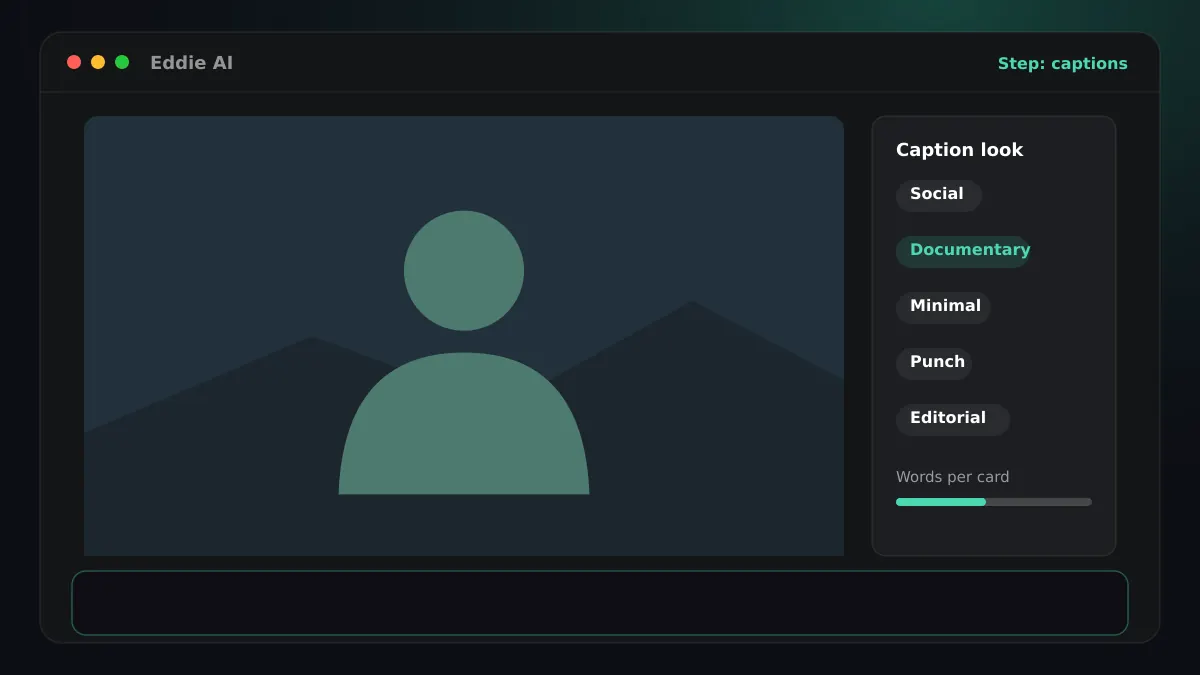Adjust the Words per card slider

pos(994,502)
